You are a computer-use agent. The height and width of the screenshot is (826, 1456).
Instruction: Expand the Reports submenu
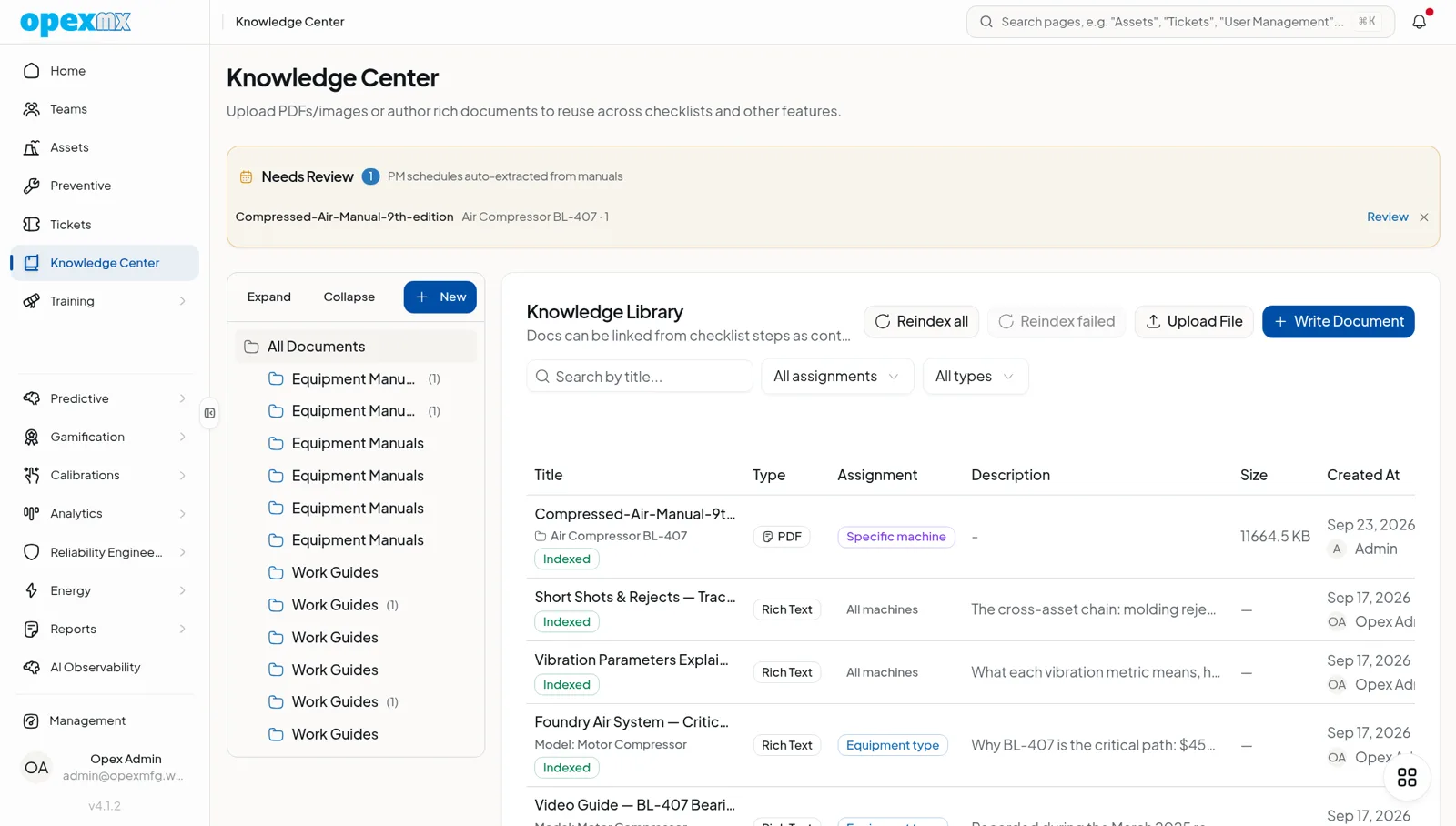tap(182, 629)
